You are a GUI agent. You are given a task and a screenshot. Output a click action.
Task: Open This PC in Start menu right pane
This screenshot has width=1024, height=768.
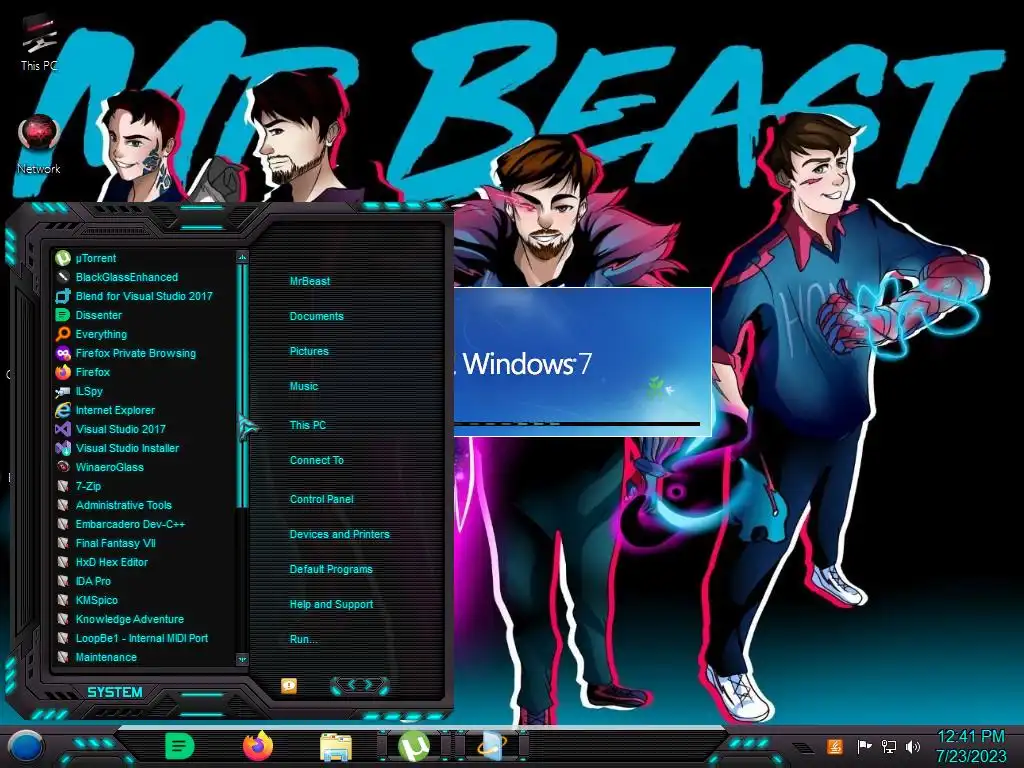pos(308,425)
